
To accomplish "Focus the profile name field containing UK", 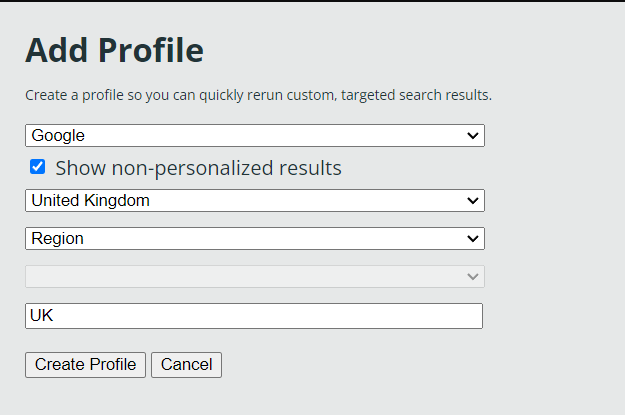I will [254, 316].
